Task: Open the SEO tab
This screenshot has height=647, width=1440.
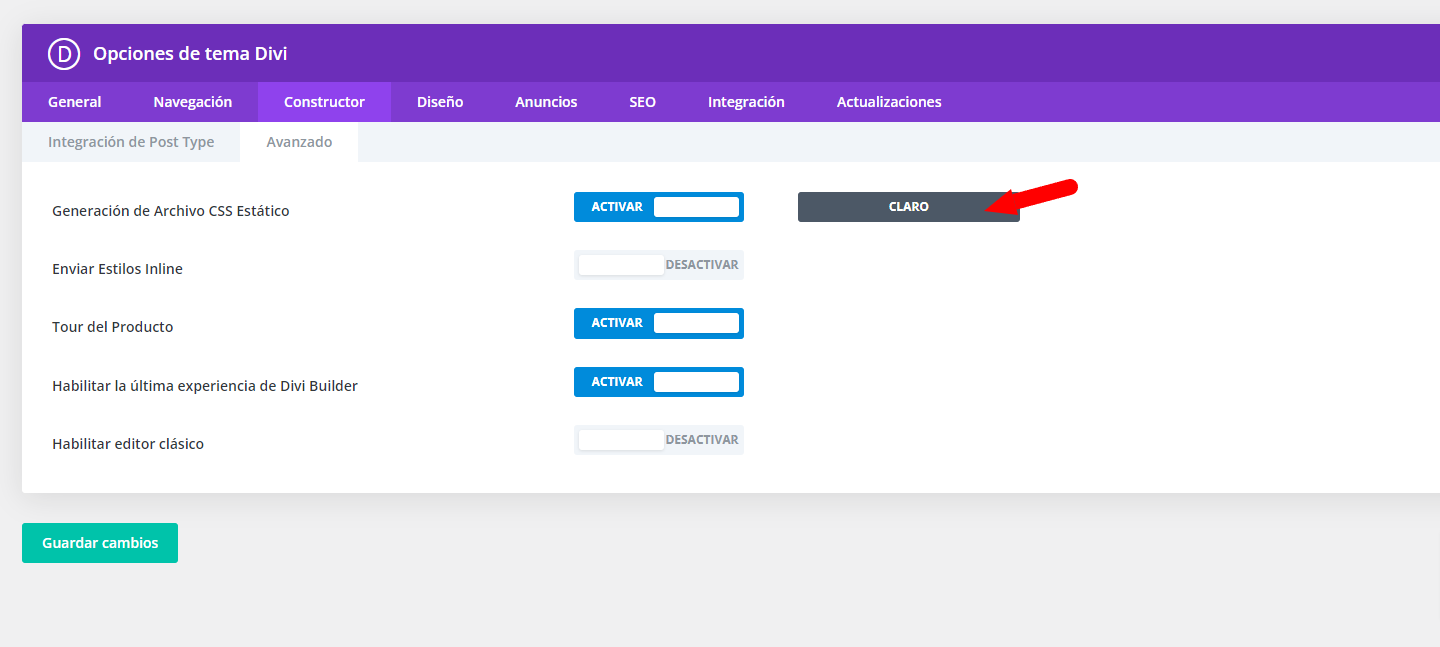Action: (642, 102)
